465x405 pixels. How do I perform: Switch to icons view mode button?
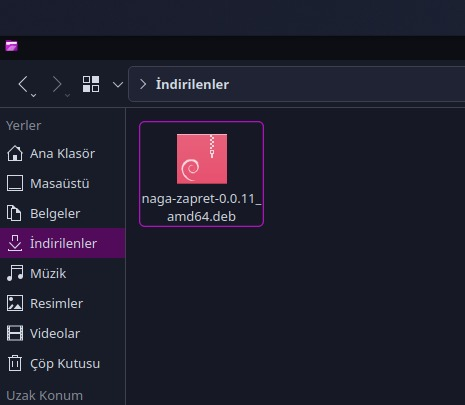pyautogui.click(x=91, y=84)
